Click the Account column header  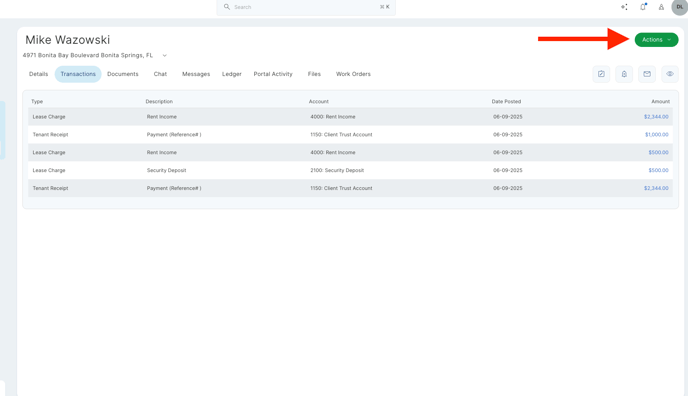[319, 102]
